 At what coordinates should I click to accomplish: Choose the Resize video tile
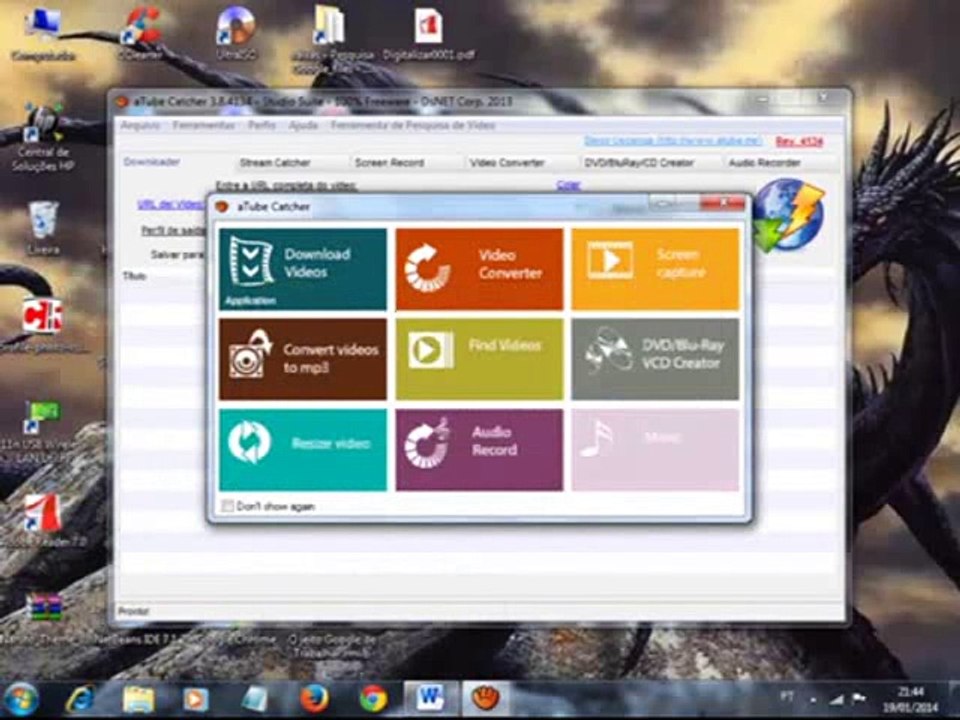[303, 449]
